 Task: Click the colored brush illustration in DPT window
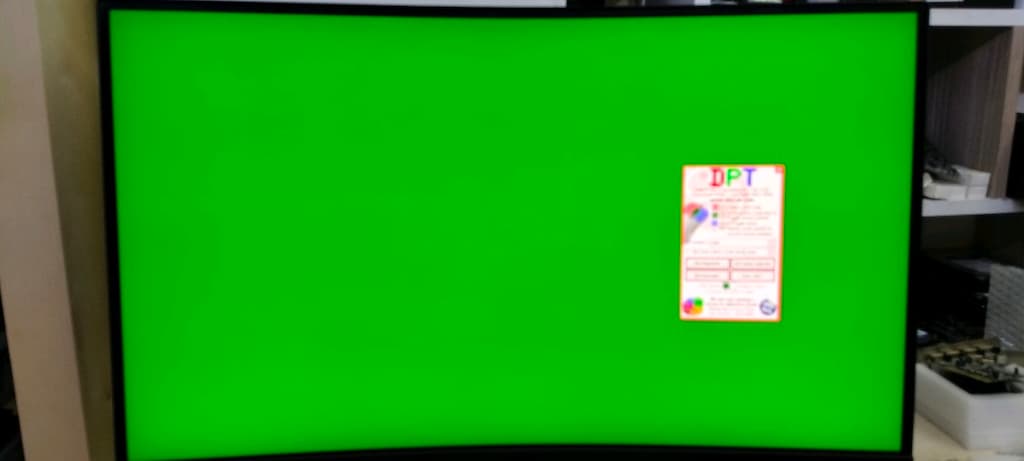pos(694,222)
